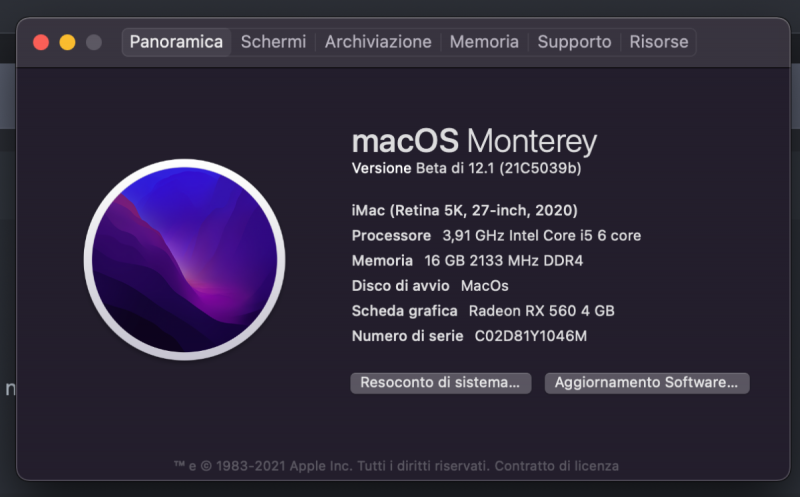
Task: Click the startup disk name MacOs
Action: (485, 286)
